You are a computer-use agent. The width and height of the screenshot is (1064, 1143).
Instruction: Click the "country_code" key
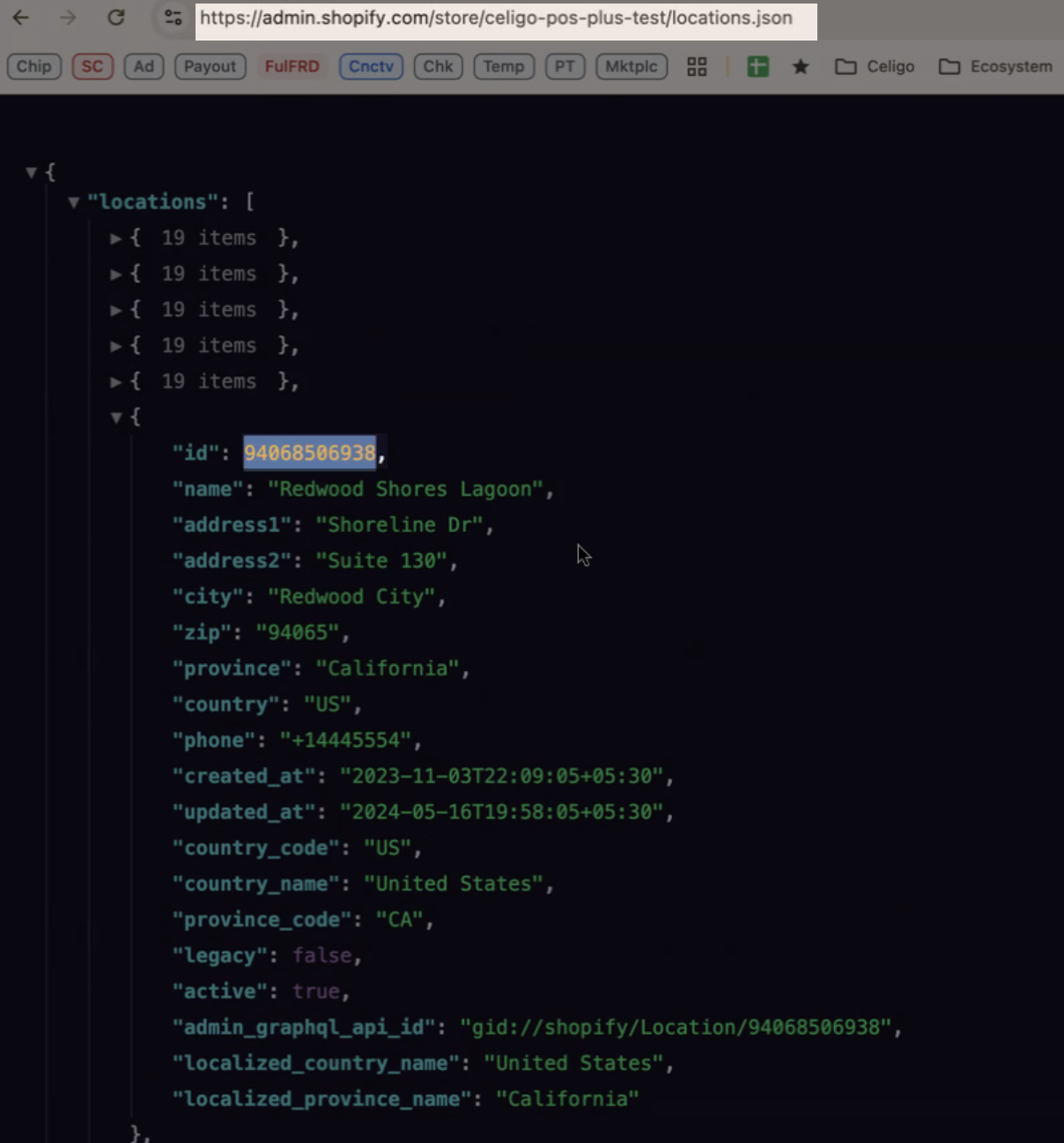click(255, 848)
